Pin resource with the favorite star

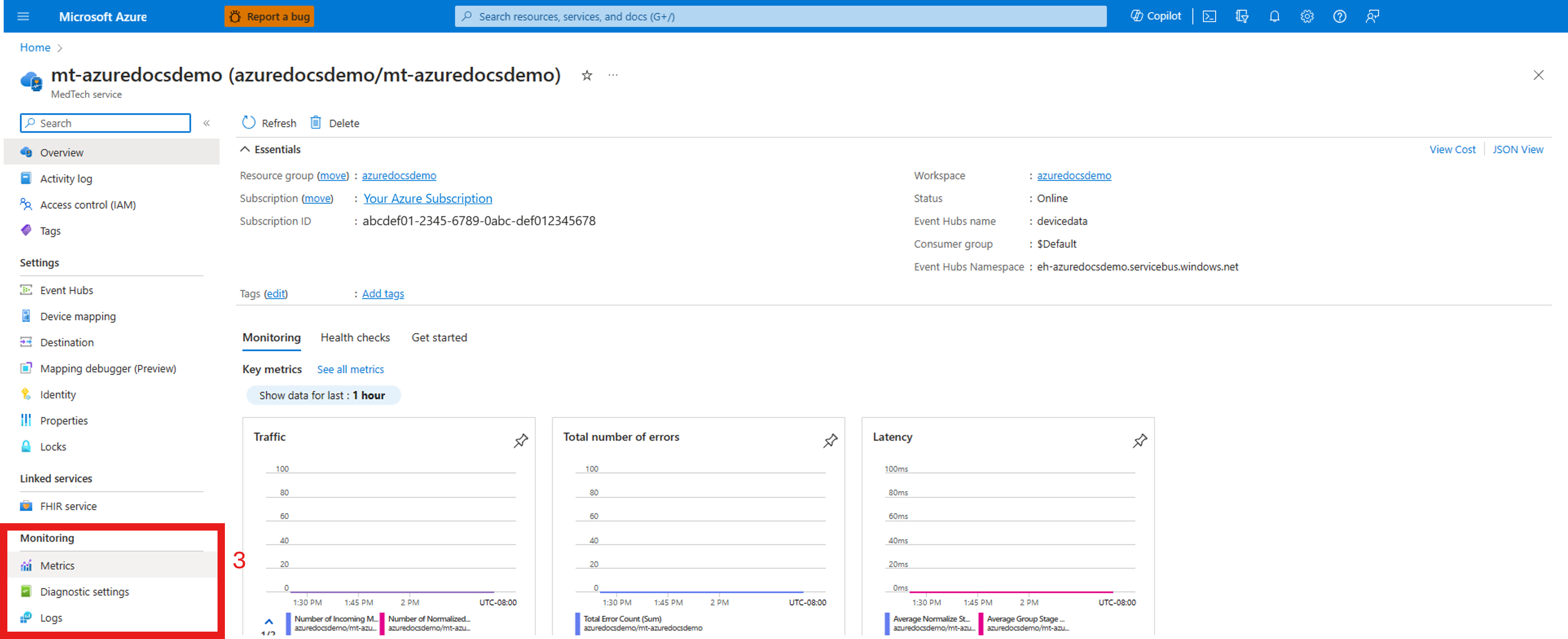click(x=587, y=75)
